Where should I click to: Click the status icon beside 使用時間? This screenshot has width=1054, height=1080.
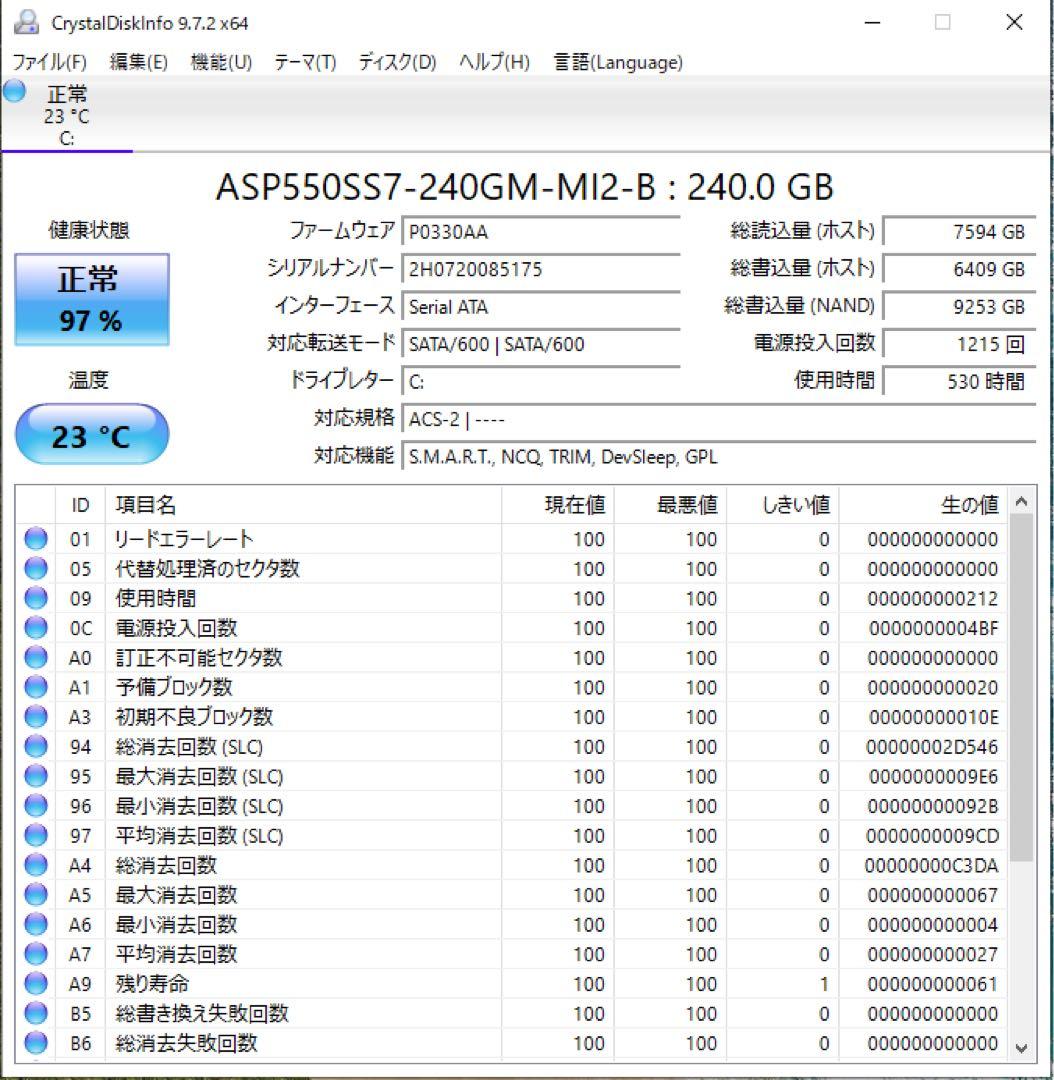(36, 598)
